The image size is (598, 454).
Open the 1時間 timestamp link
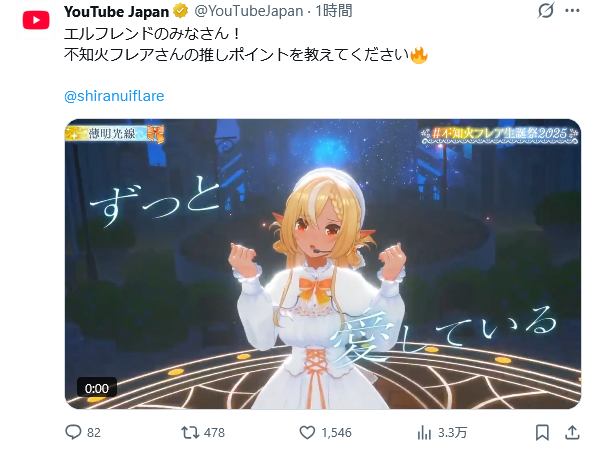pos(334,11)
